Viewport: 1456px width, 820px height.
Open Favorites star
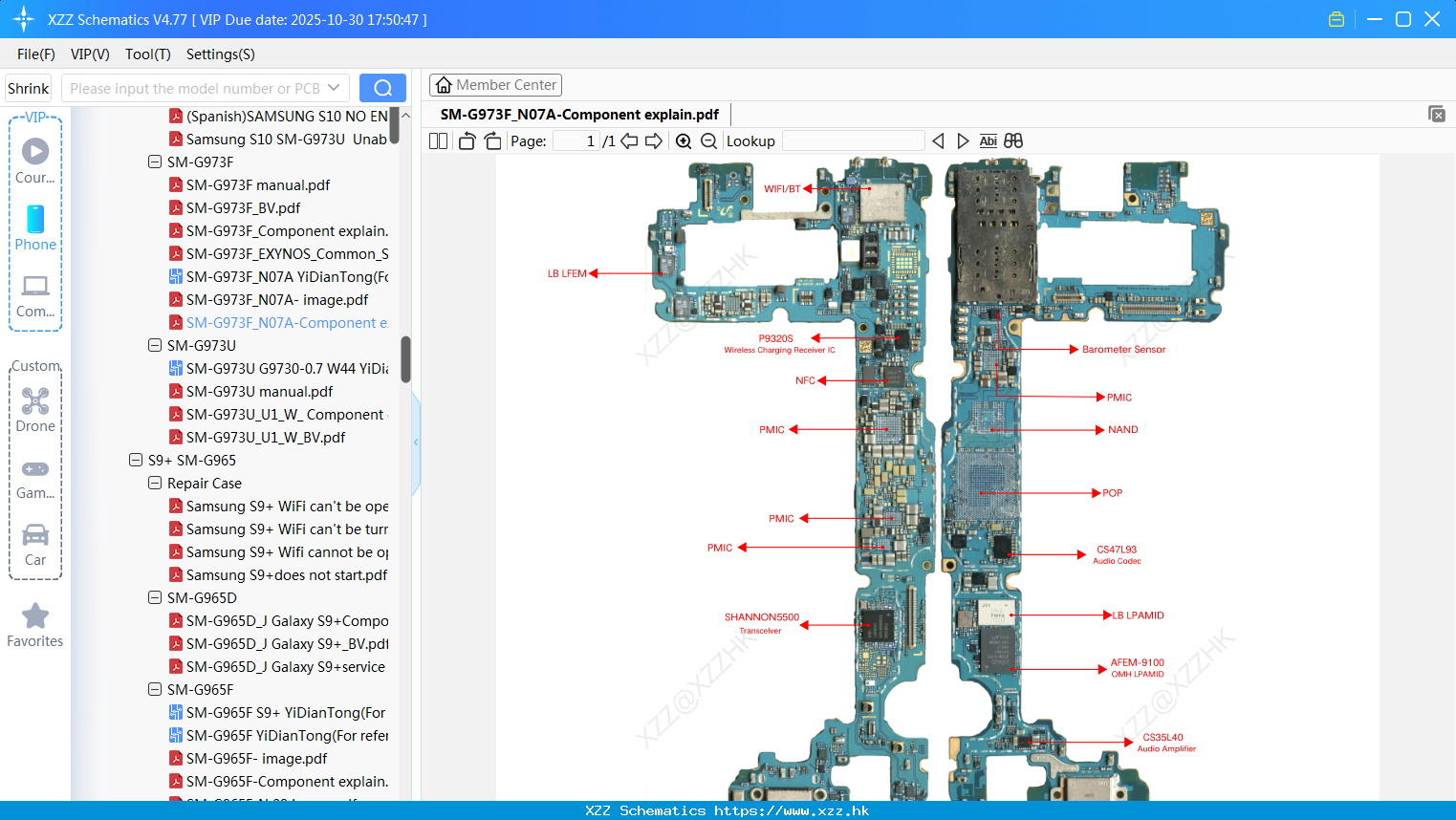coord(35,625)
